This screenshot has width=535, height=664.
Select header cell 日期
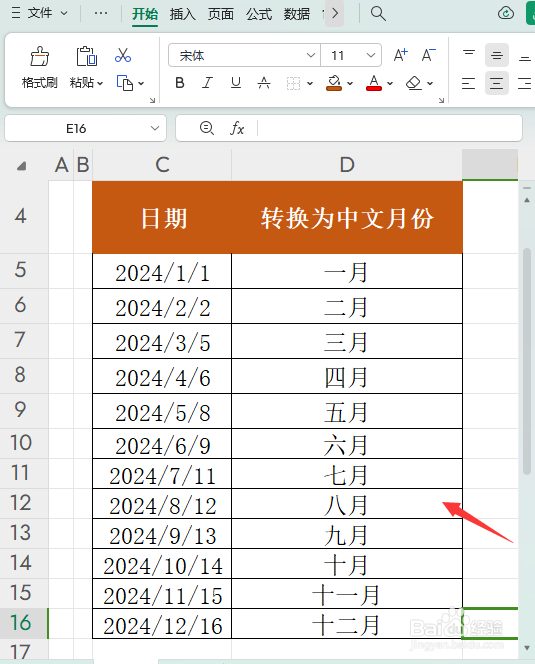click(x=162, y=217)
